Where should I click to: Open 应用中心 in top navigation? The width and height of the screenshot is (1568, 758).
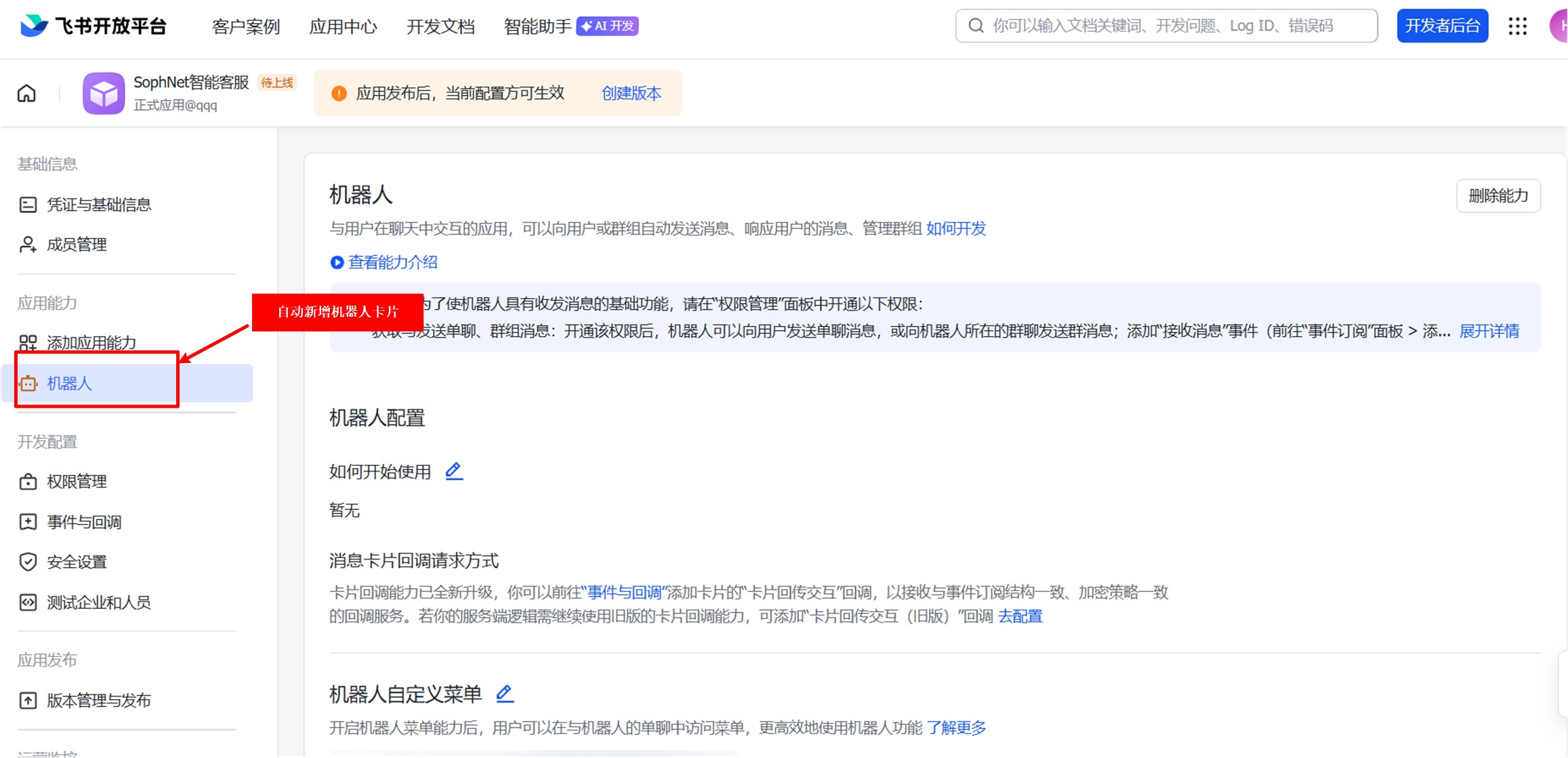pyautogui.click(x=343, y=26)
